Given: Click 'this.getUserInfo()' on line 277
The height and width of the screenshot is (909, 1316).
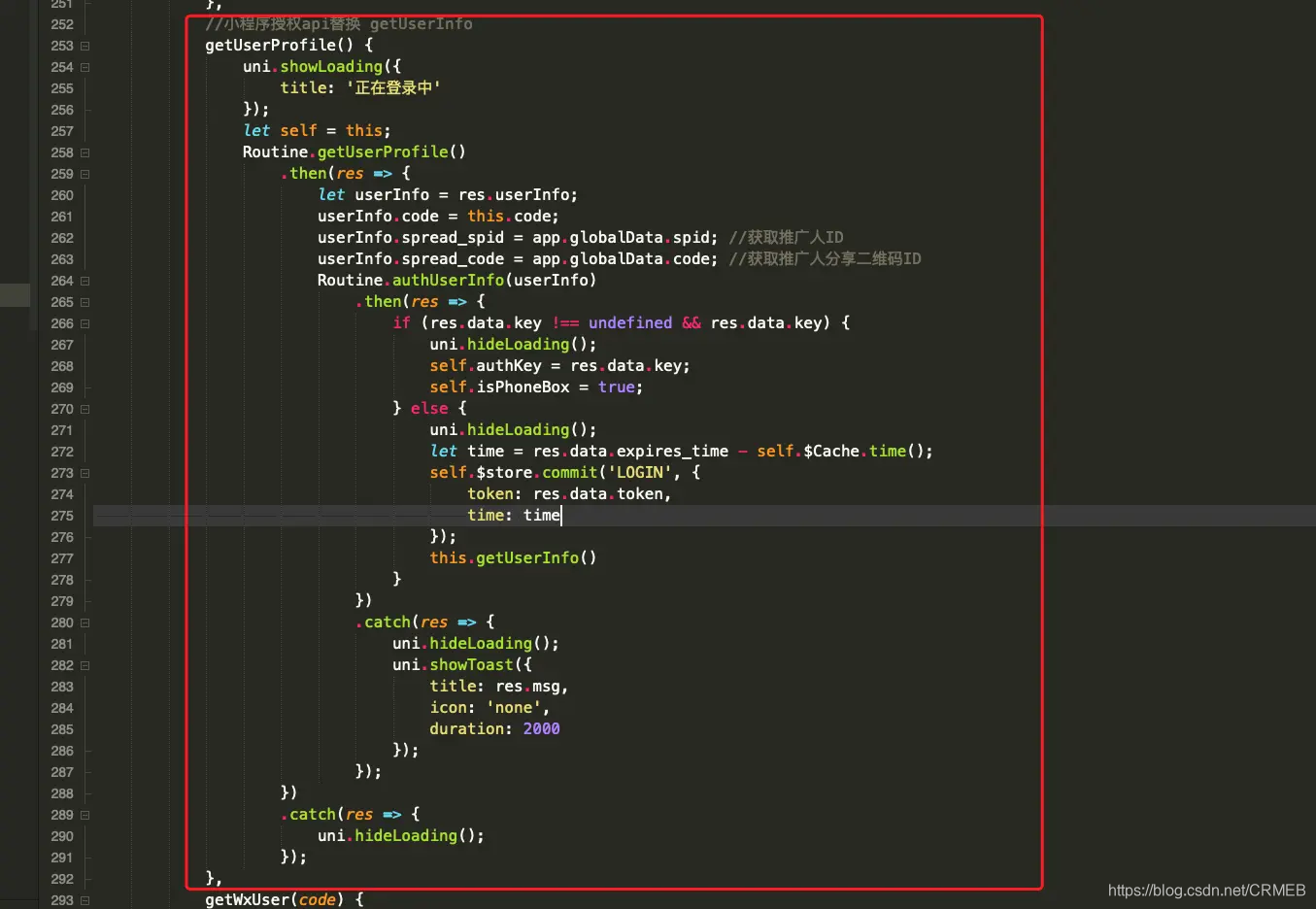Looking at the screenshot, I should coord(513,557).
